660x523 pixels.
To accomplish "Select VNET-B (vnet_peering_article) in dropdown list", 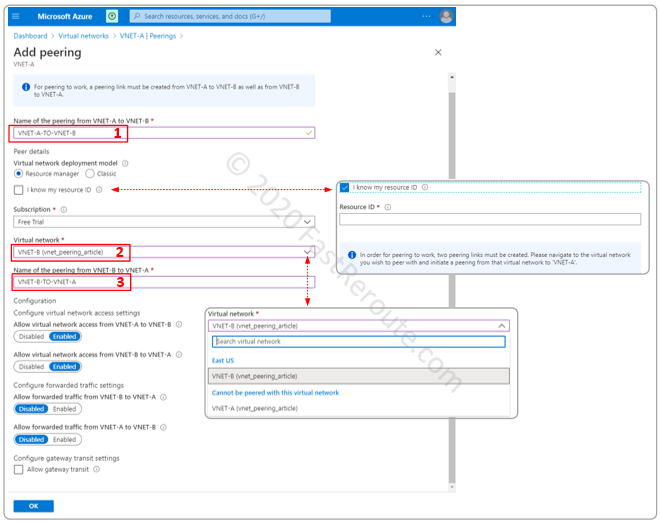I will [x=359, y=376].
